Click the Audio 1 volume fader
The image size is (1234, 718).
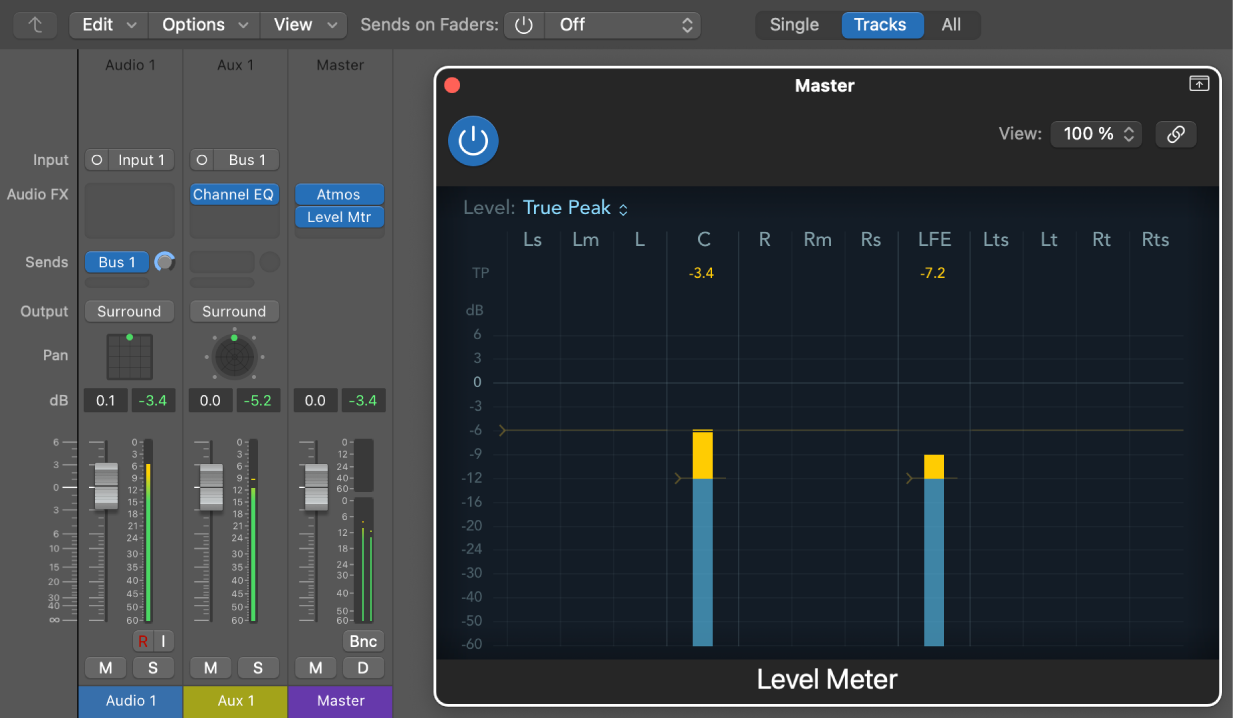click(x=106, y=488)
